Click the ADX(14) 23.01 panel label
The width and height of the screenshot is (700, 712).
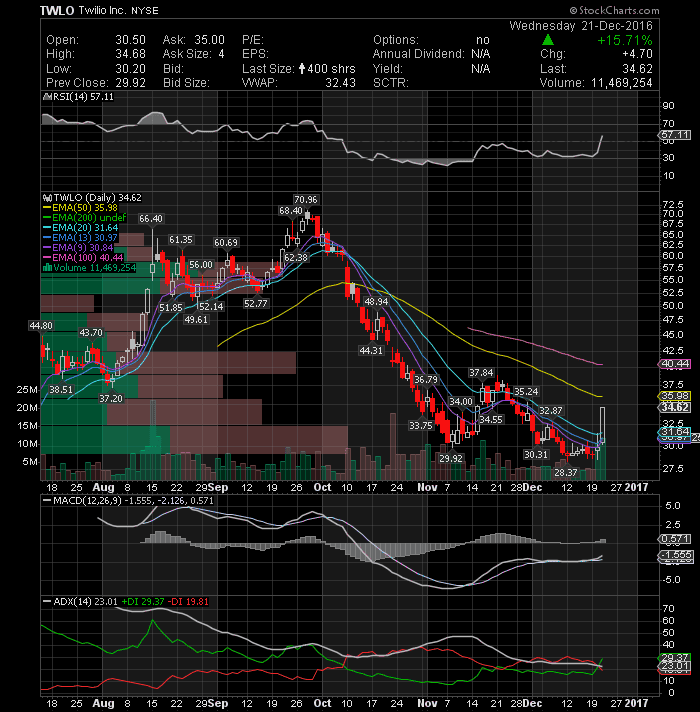coord(80,602)
